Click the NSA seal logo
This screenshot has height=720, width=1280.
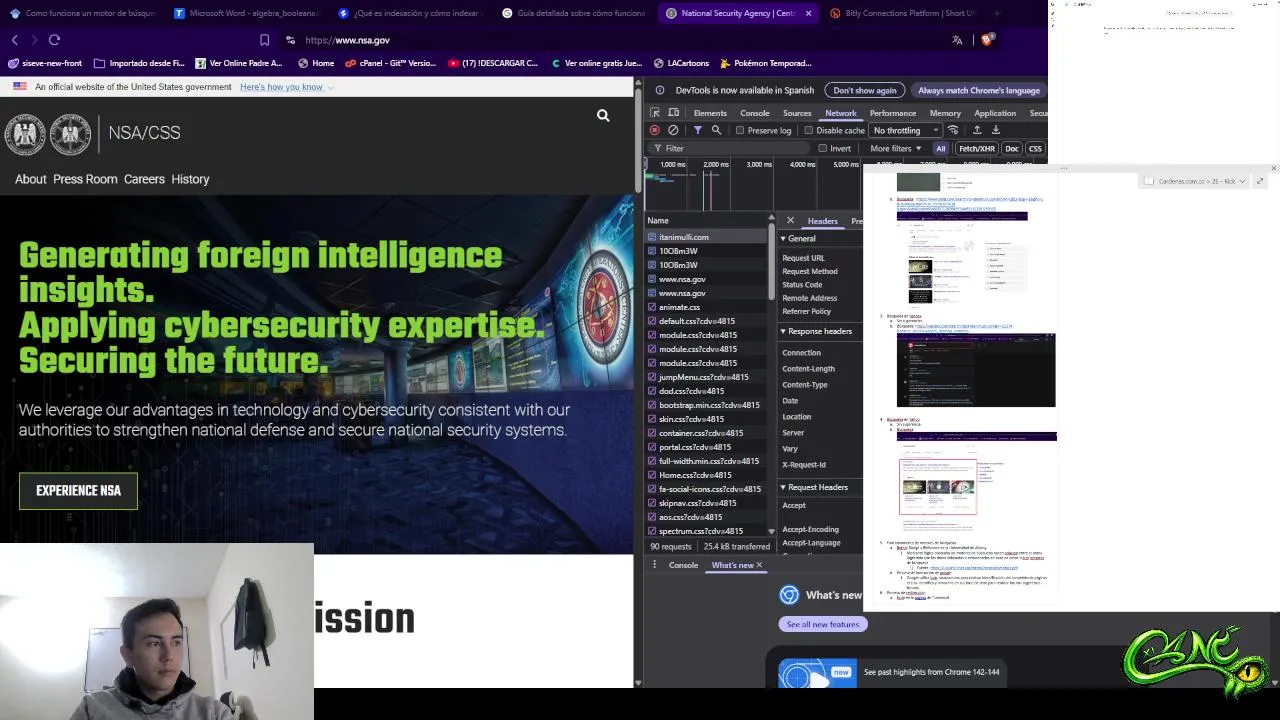pos(25,134)
